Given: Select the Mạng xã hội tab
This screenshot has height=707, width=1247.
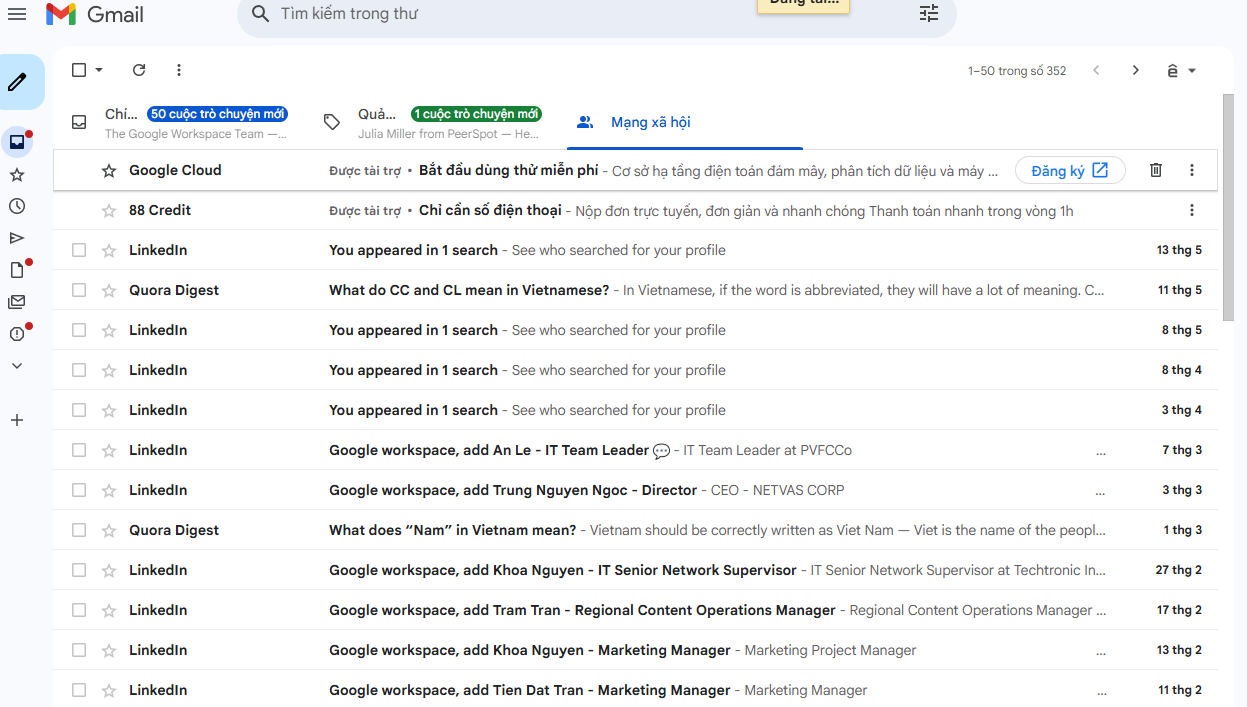Looking at the screenshot, I should pos(685,122).
